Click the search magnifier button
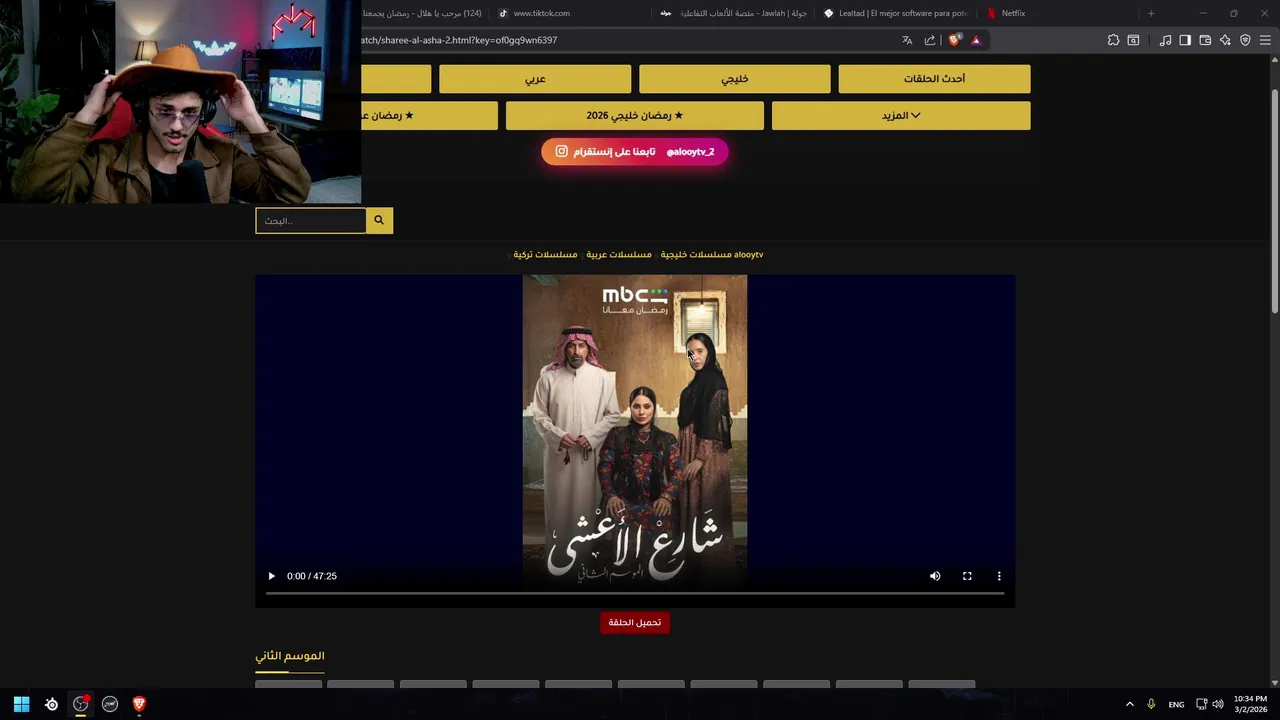This screenshot has width=1280, height=720. pos(379,220)
